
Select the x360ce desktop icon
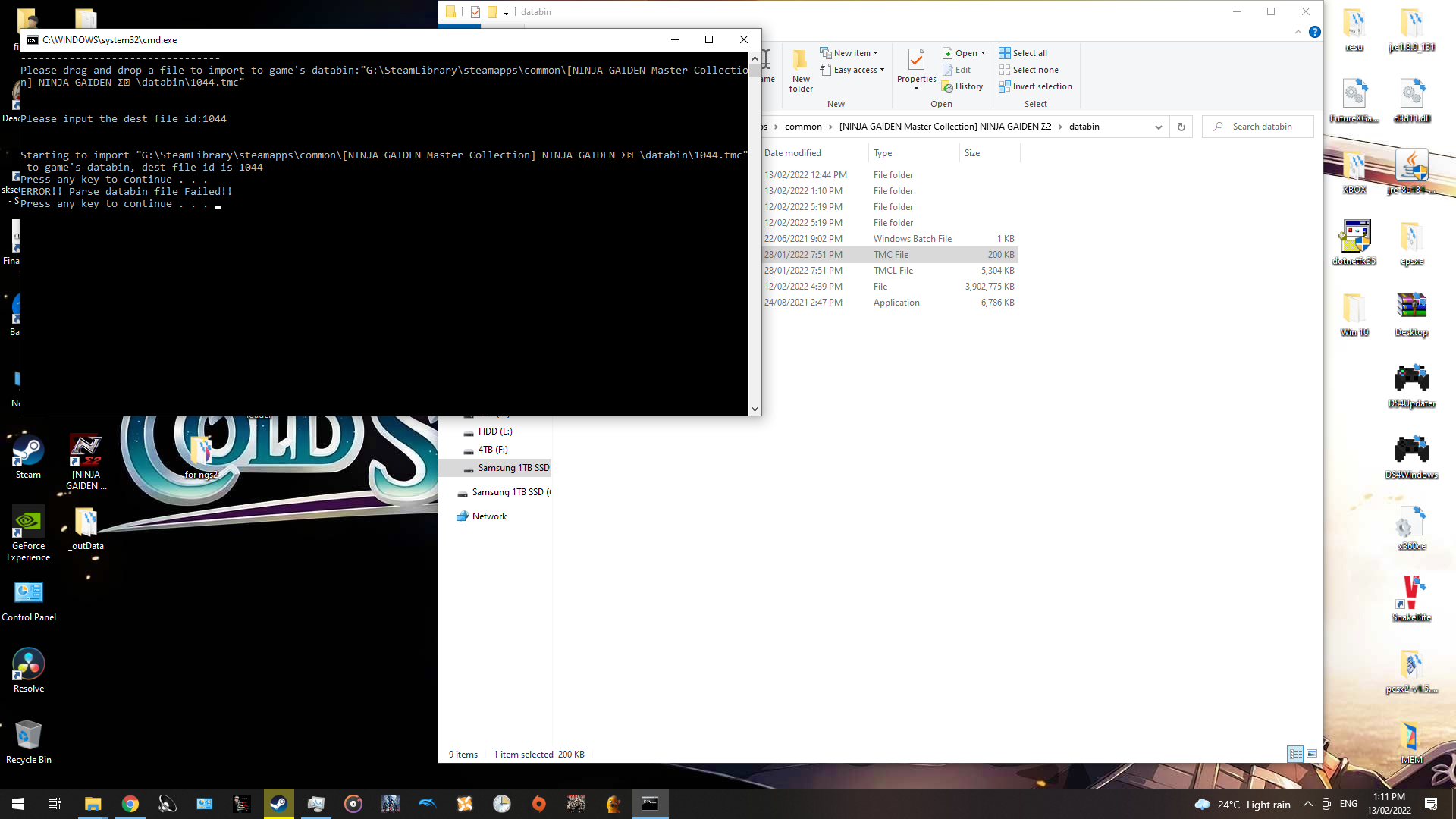tap(1411, 528)
